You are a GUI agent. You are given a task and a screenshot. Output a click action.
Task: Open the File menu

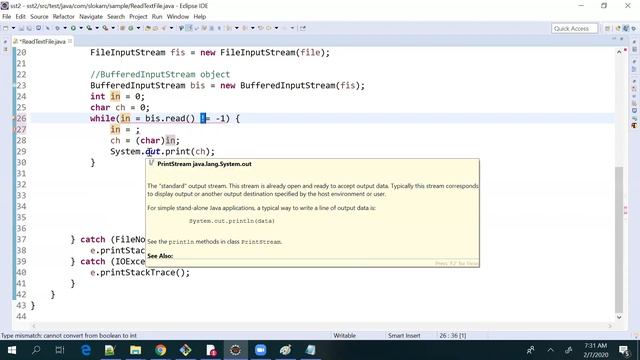click(7, 17)
